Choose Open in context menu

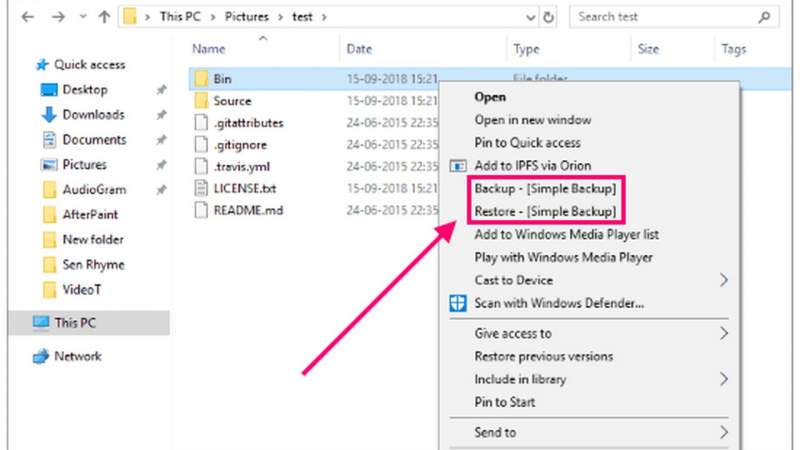(x=490, y=97)
